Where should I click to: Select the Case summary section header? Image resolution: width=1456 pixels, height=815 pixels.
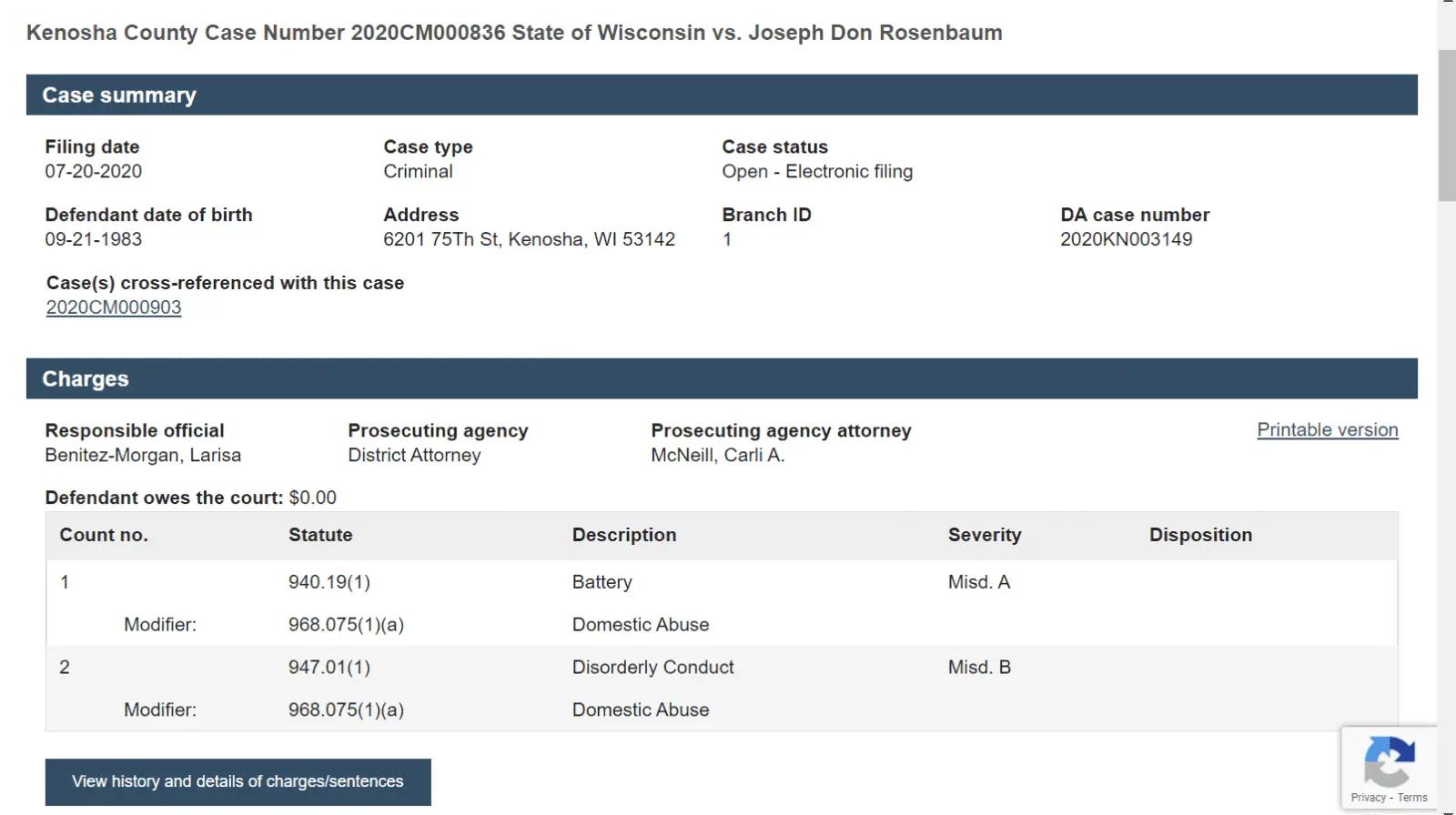click(x=119, y=96)
